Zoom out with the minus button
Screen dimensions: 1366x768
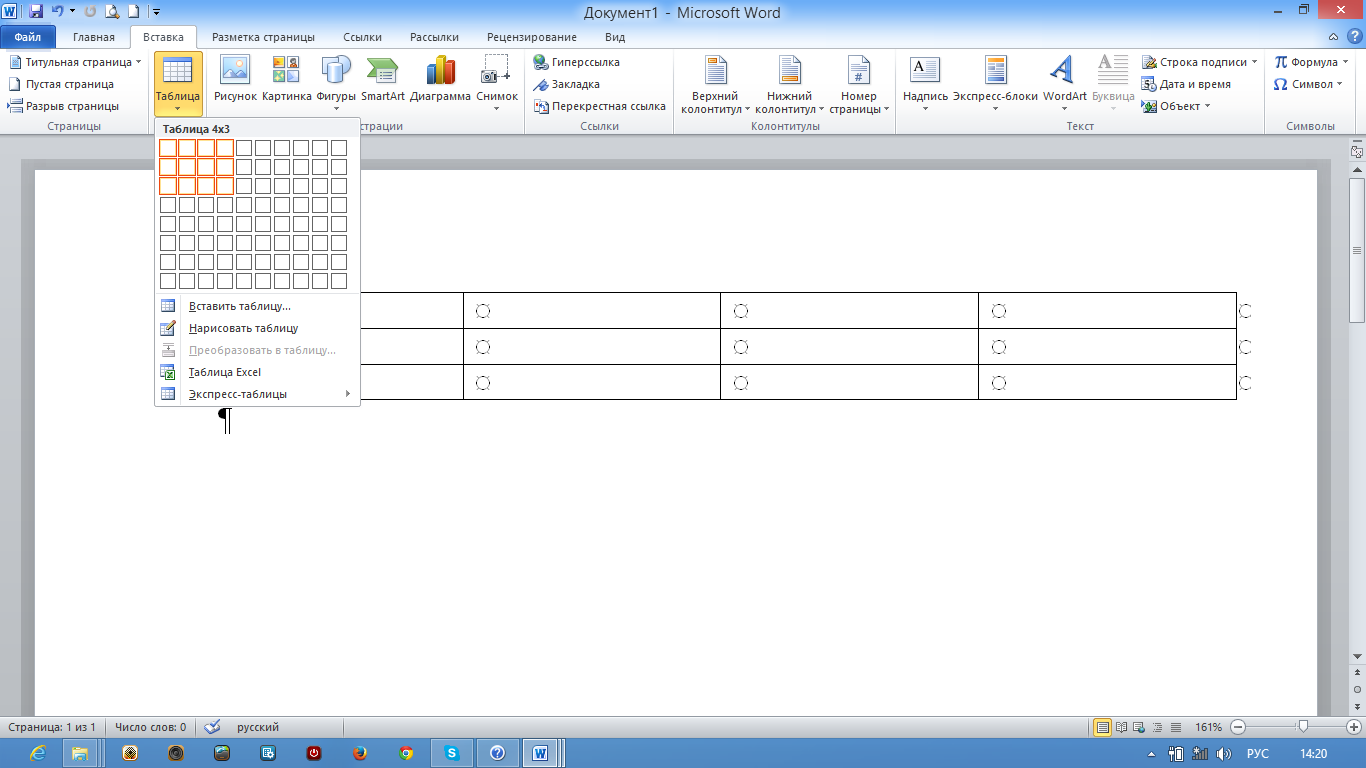pyautogui.click(x=1238, y=727)
